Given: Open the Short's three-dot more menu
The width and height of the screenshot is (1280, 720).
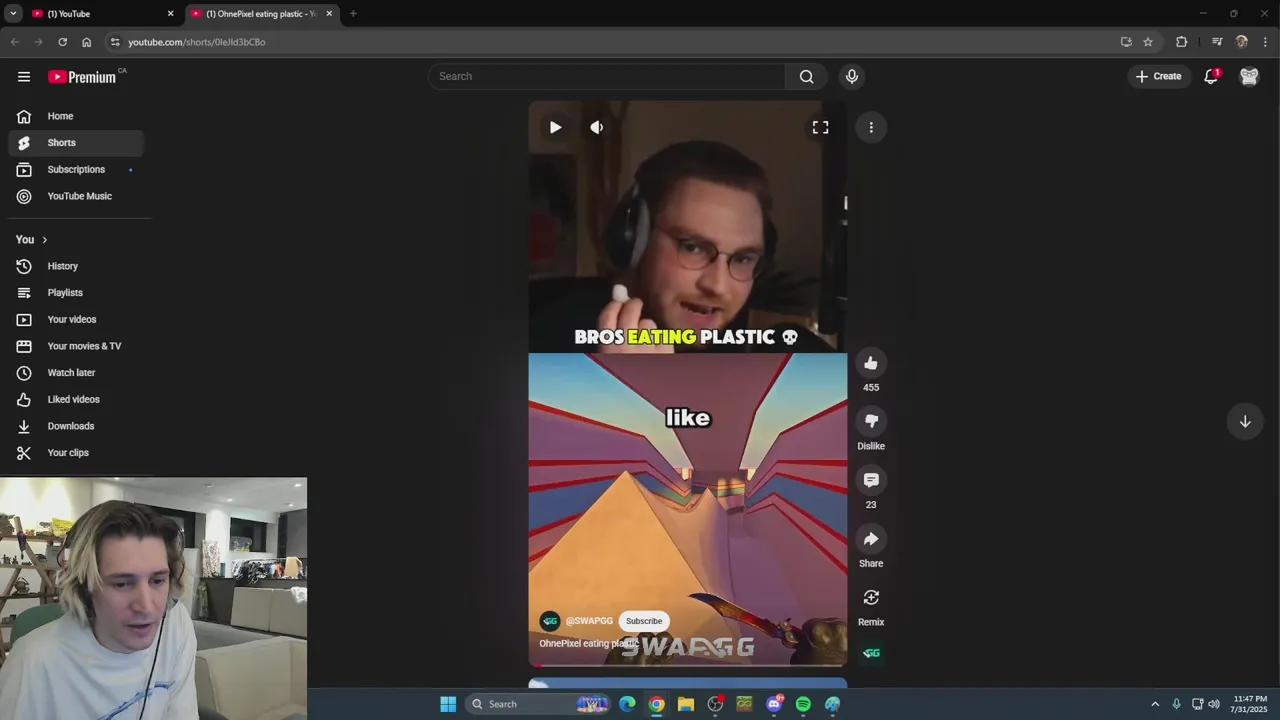Looking at the screenshot, I should pos(871,127).
